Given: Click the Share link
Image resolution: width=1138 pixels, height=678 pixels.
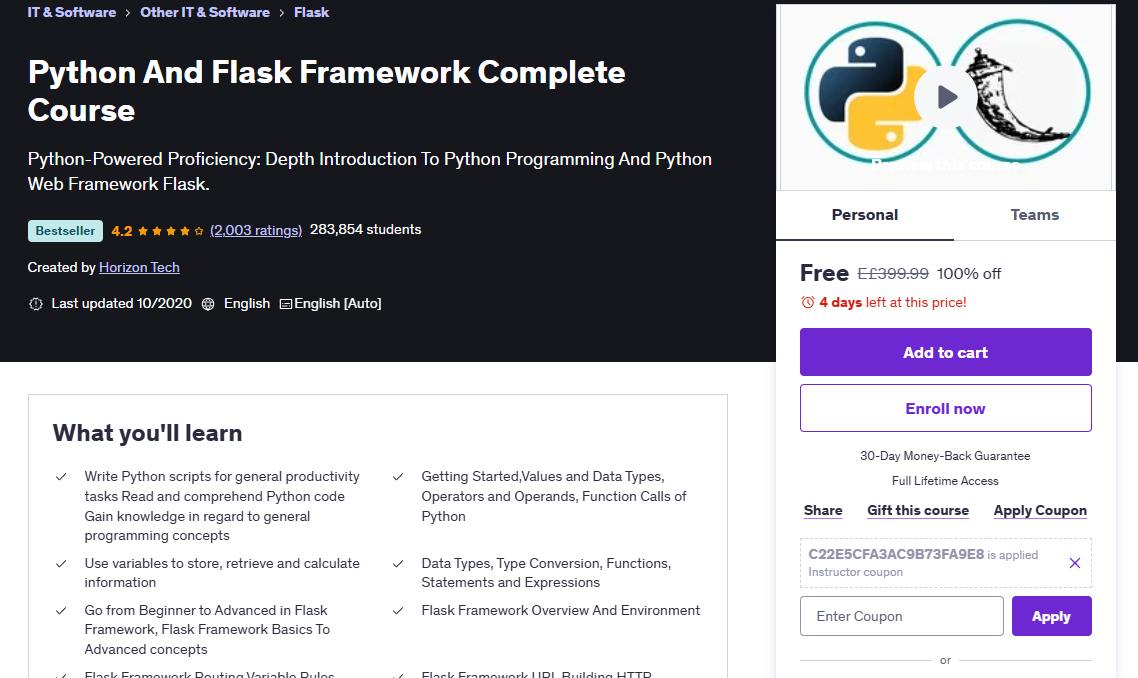Looking at the screenshot, I should (823, 510).
